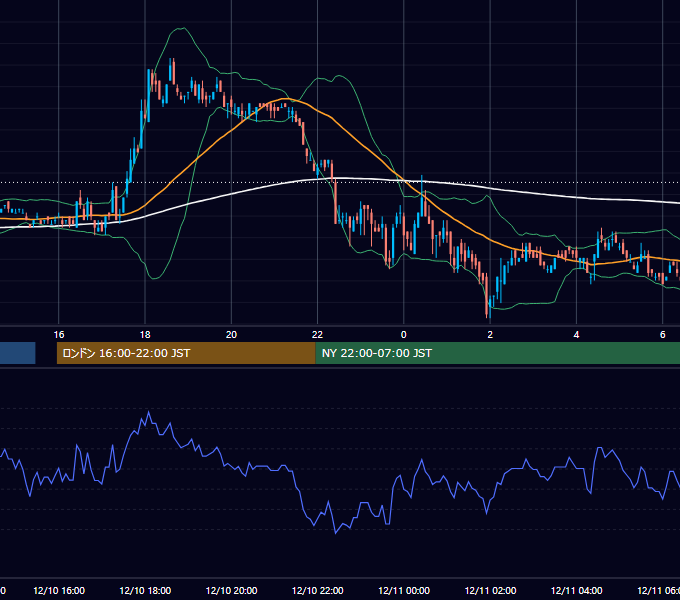This screenshot has width=680, height=600.
Task: Click the London 16:00-22:00 JST session bar
Action: (186, 353)
